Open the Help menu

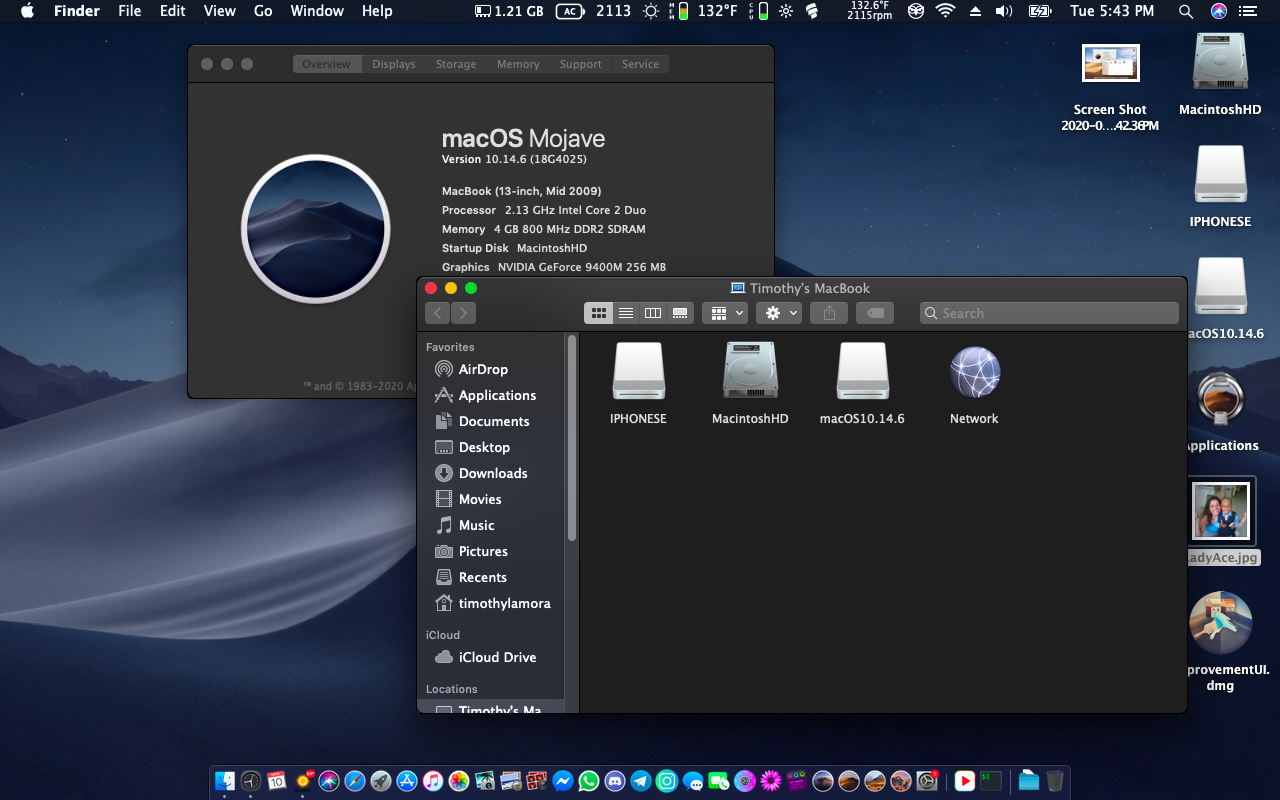tap(377, 11)
